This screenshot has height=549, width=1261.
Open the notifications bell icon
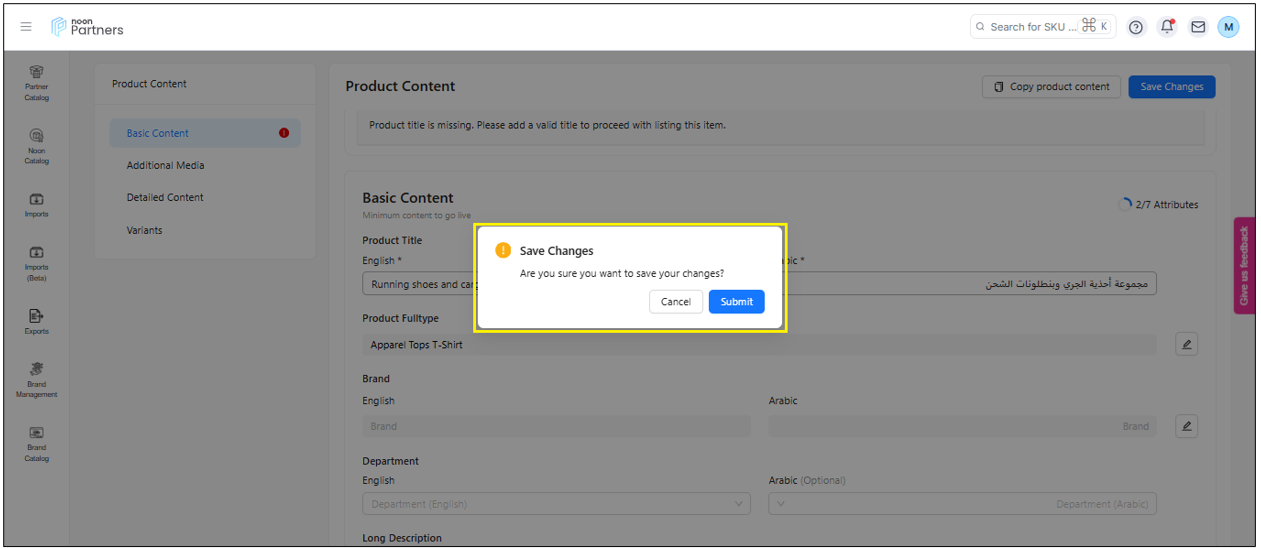[1166, 27]
